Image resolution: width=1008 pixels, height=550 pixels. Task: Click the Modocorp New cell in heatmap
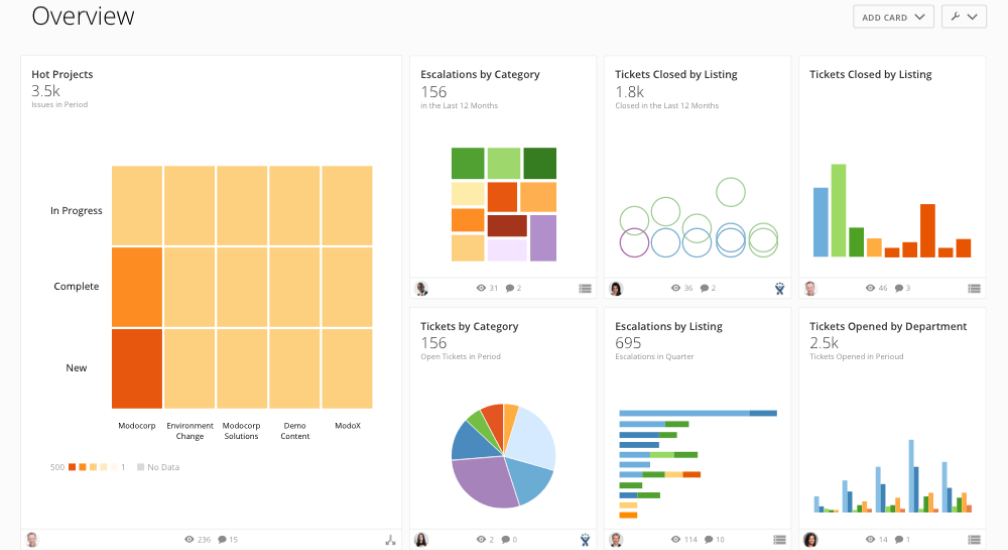[x=137, y=368]
